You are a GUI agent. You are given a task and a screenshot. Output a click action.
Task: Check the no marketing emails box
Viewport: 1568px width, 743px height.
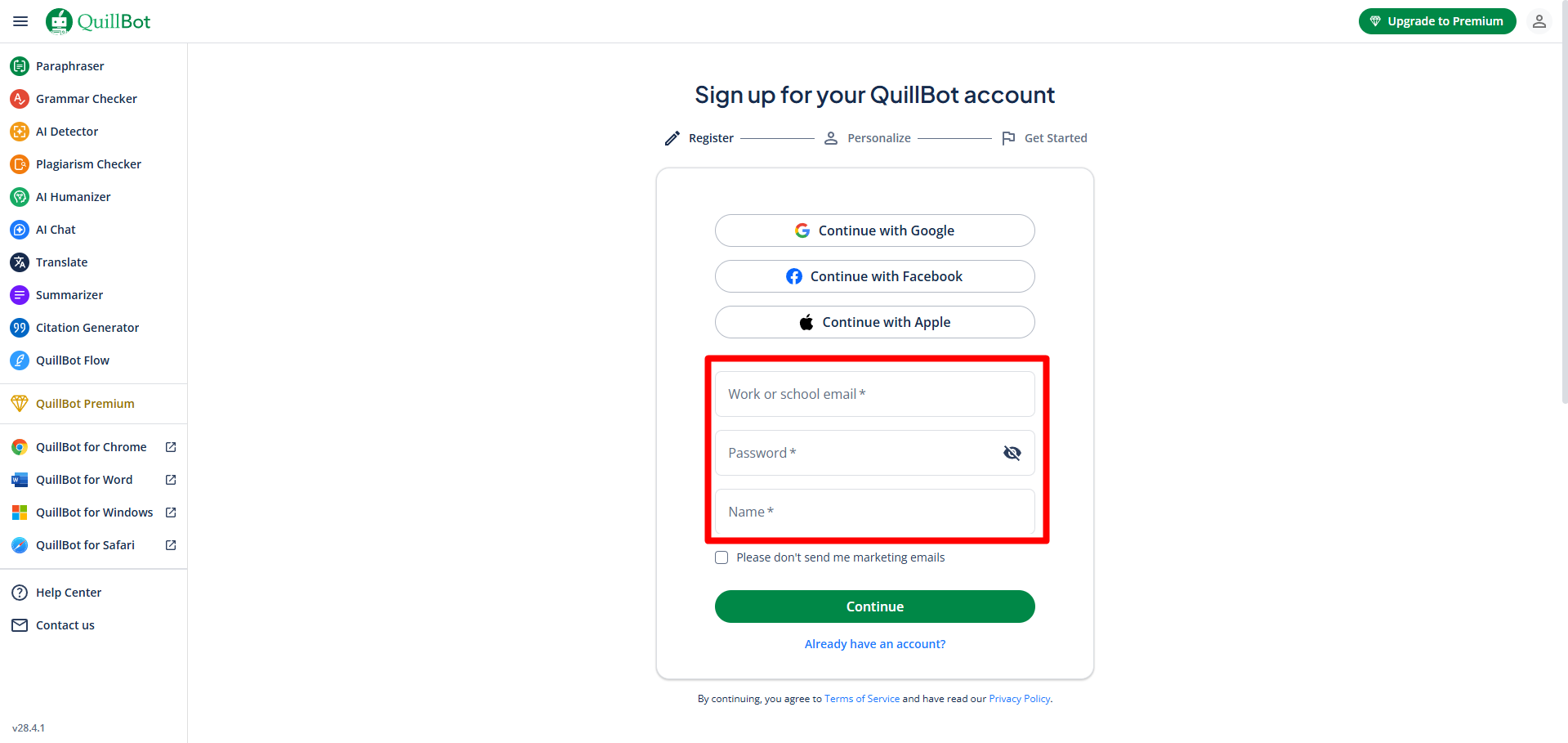[x=721, y=557]
